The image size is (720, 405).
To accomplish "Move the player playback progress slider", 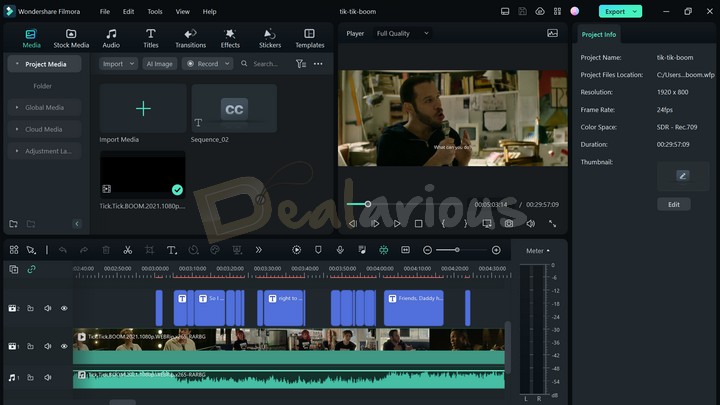I will click(368, 204).
